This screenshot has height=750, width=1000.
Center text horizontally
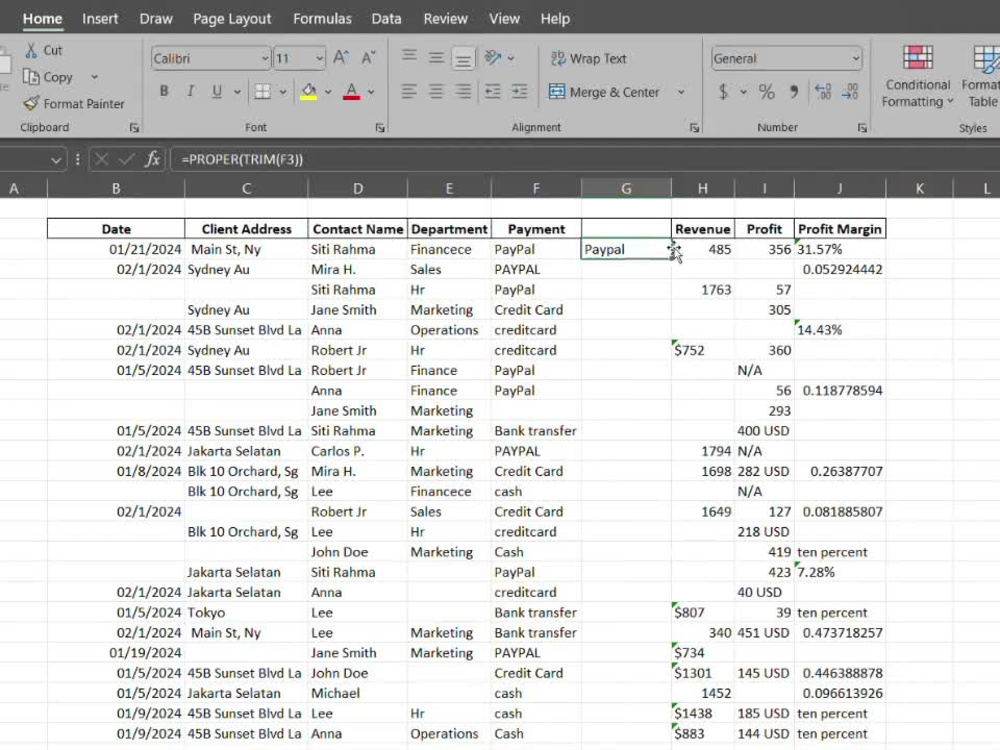tap(436, 92)
